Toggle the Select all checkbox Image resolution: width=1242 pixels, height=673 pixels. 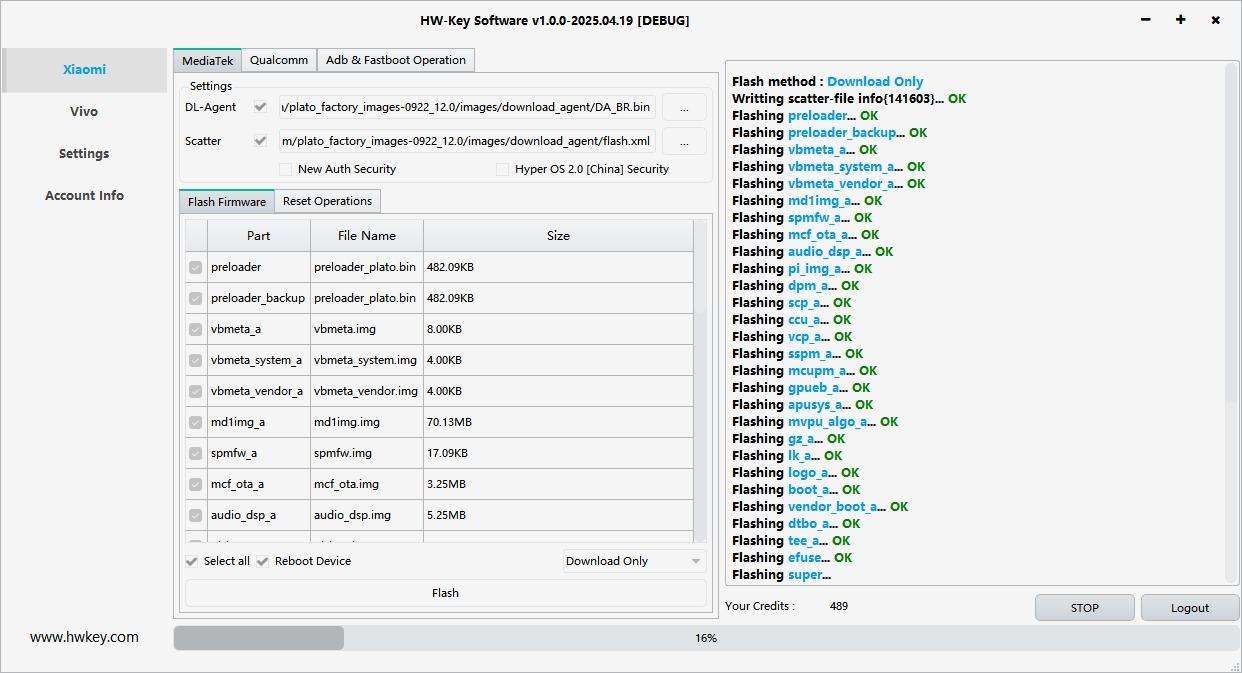pyautogui.click(x=192, y=561)
